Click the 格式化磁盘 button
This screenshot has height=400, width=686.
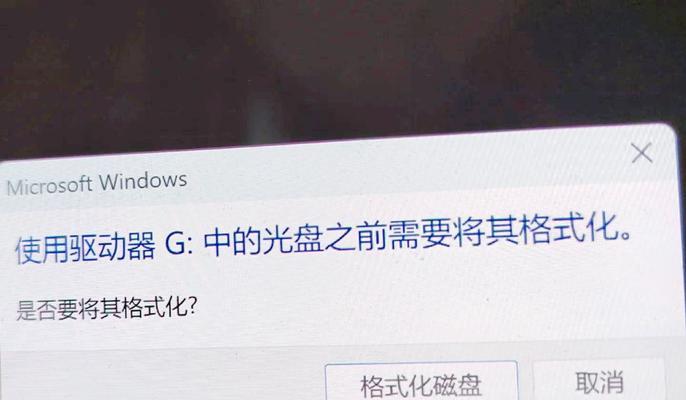pyautogui.click(x=421, y=381)
